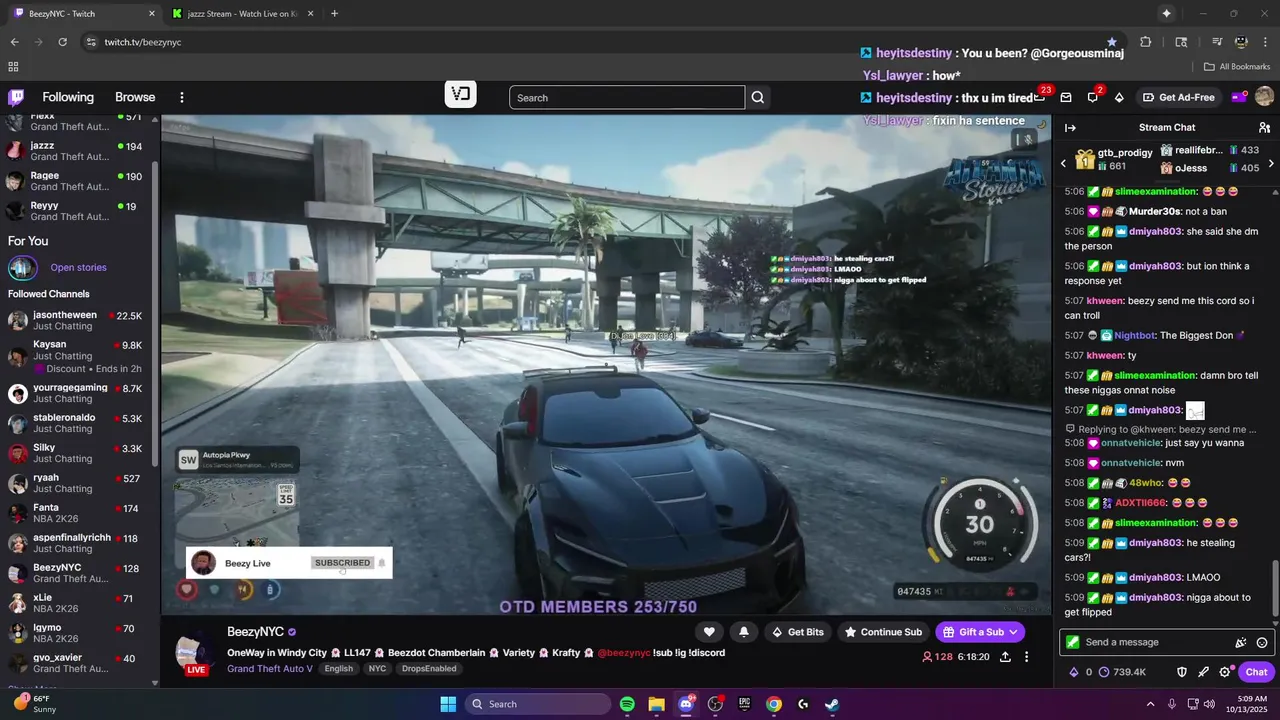Screen dimensions: 1280x720
Task: Open BeezyNYC channel avatar with LIVE badge
Action: pyautogui.click(x=194, y=652)
